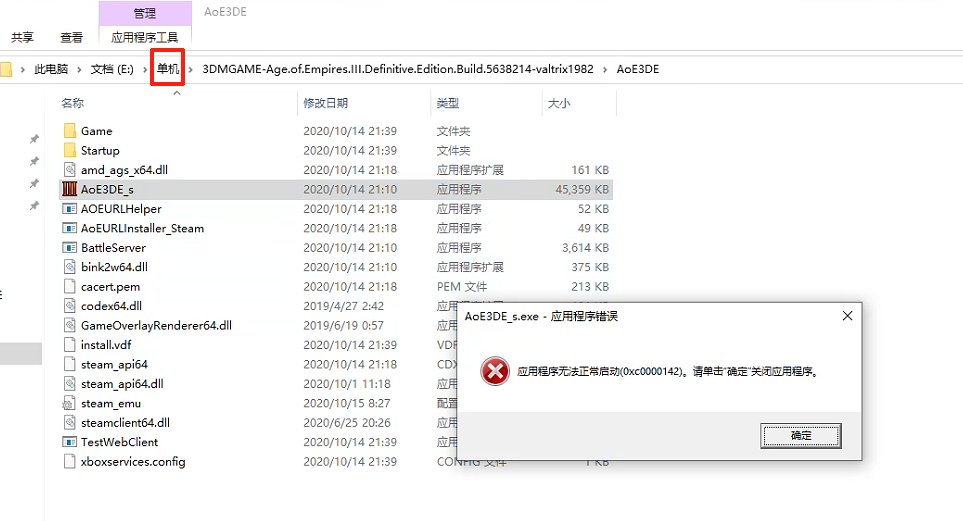Viewport: 963px width, 521px height.
Task: Click the first quick access pin icon
Action: click(x=34, y=140)
